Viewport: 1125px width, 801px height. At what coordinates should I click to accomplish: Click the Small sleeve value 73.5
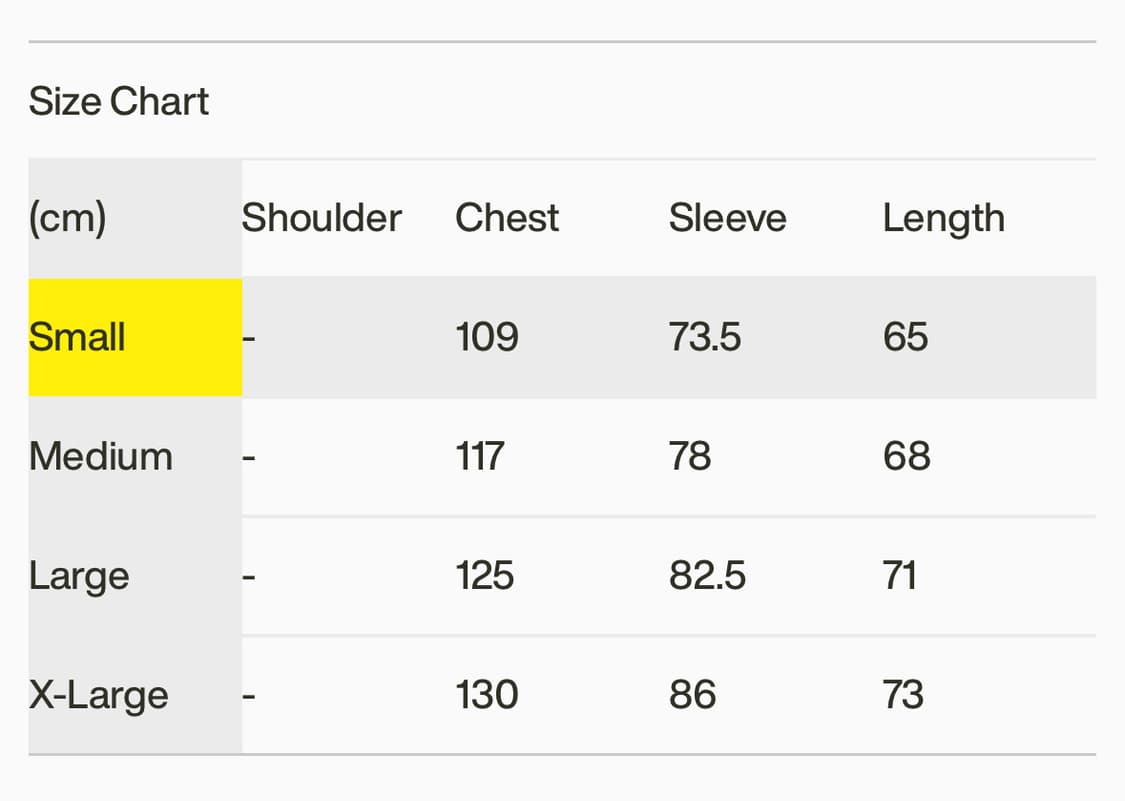point(705,337)
